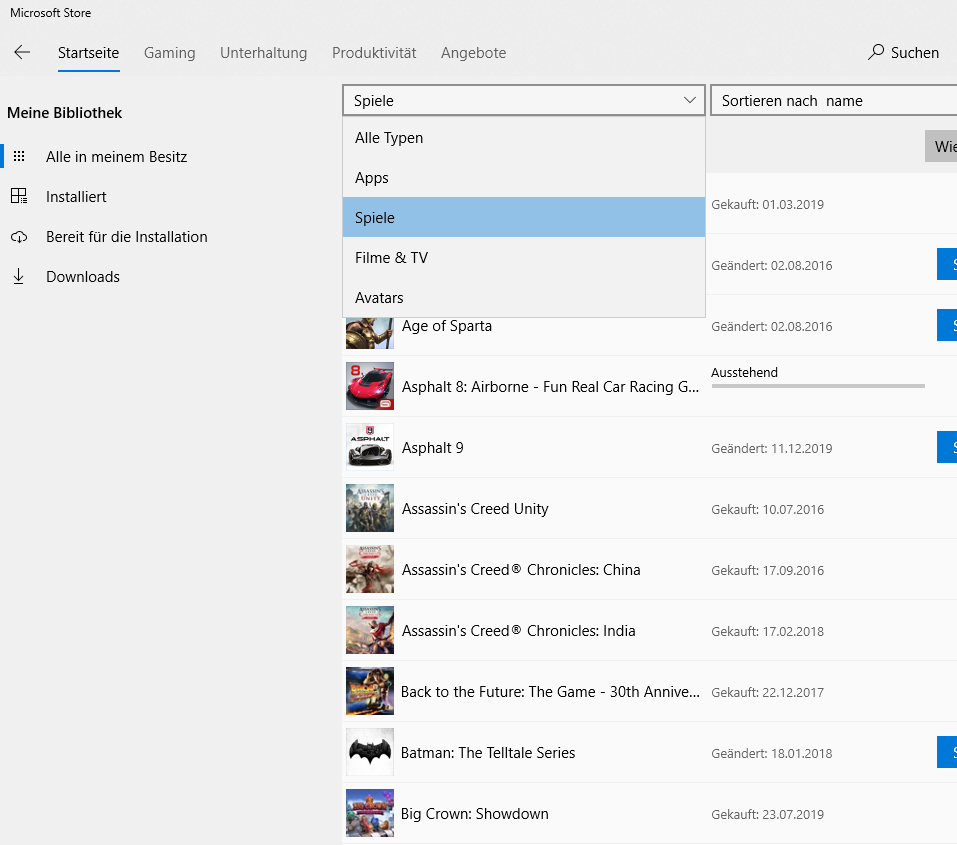Open the Batman bat logo thumbnail
The width and height of the screenshot is (957, 845).
tap(370, 752)
